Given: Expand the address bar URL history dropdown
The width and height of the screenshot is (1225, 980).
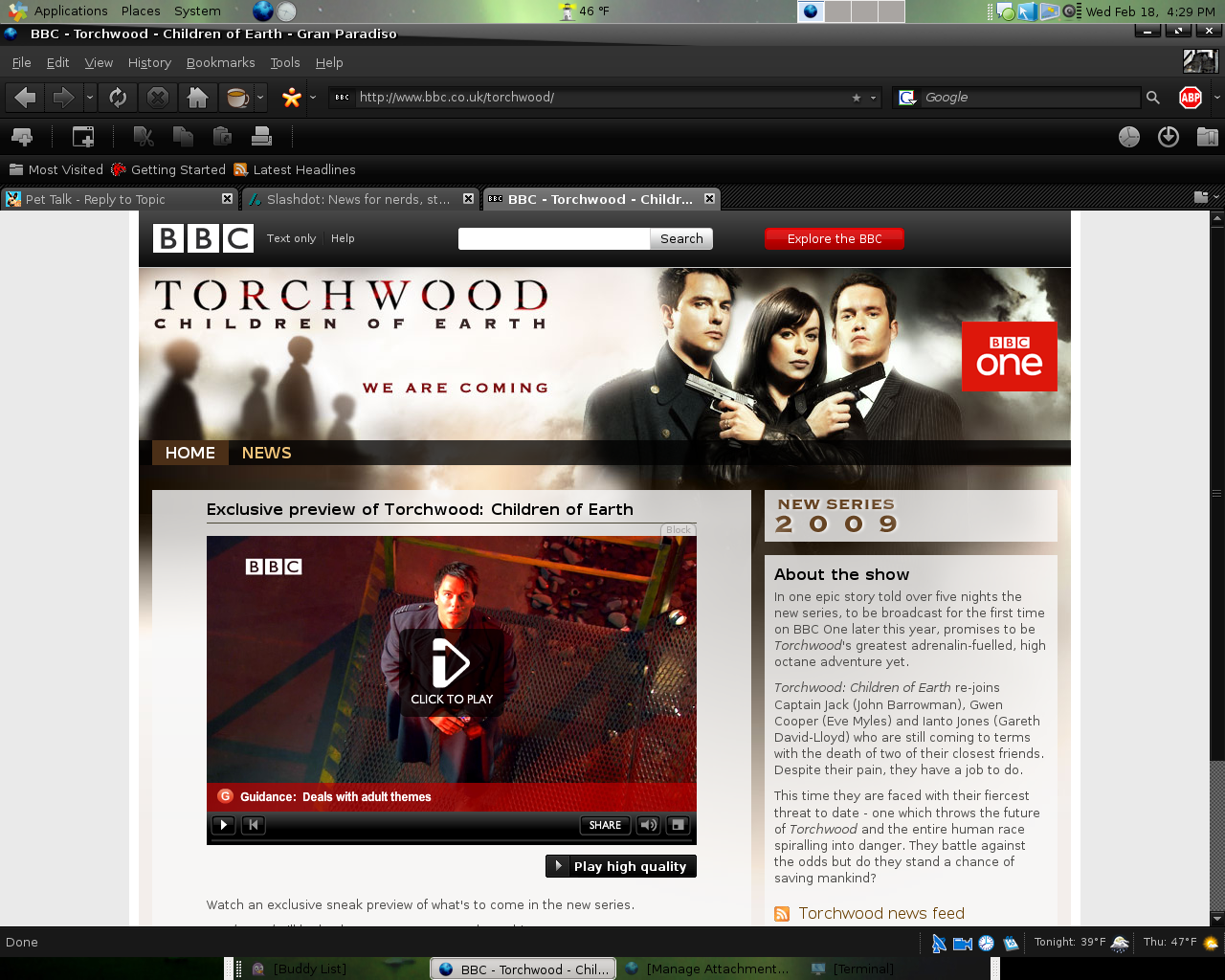Looking at the screenshot, I should point(873,98).
